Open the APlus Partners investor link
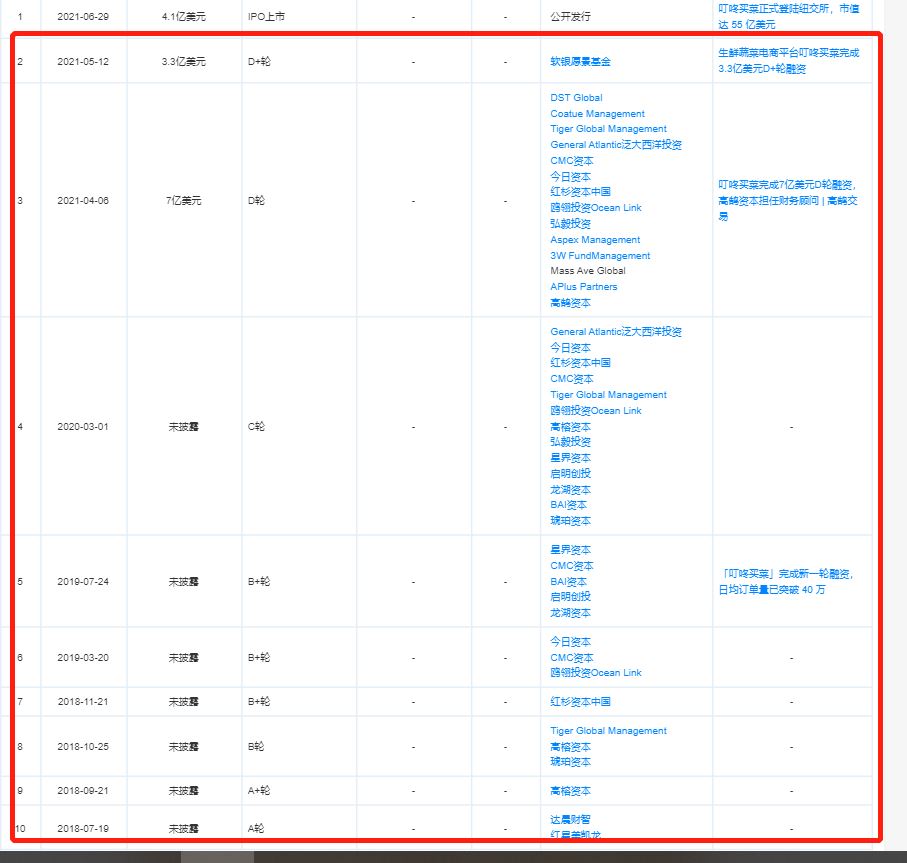Screen dimensions: 907x863 (584, 287)
